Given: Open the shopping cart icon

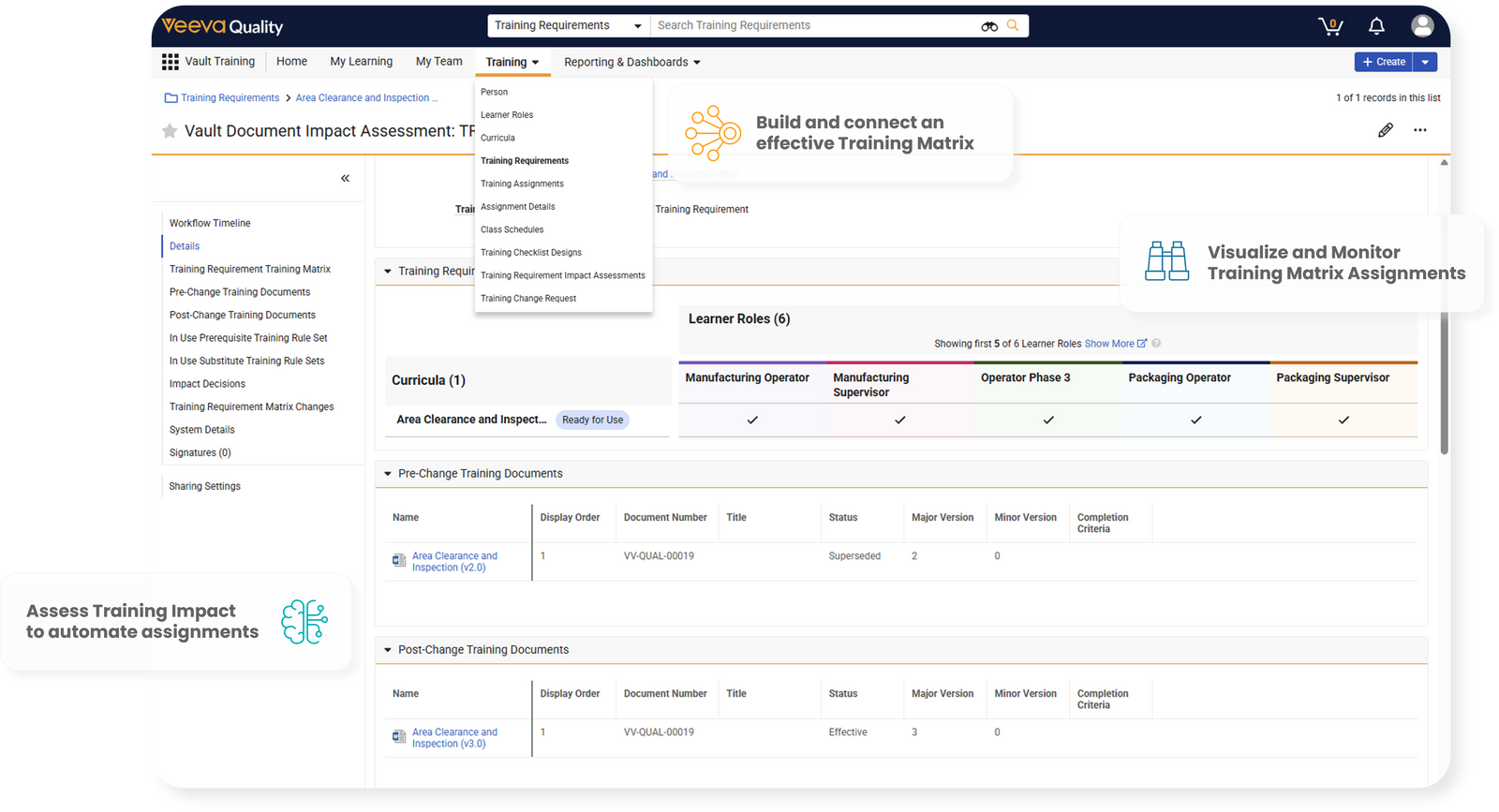Looking at the screenshot, I should pyautogui.click(x=1330, y=26).
